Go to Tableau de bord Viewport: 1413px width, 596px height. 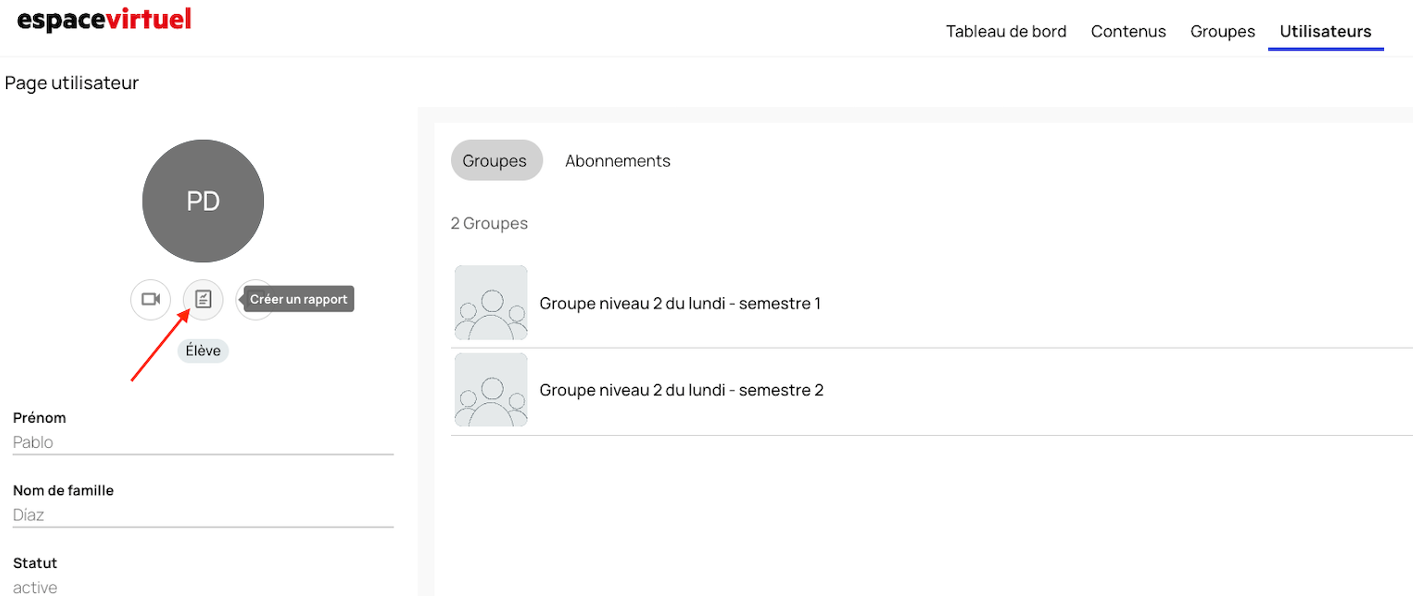coord(1006,31)
